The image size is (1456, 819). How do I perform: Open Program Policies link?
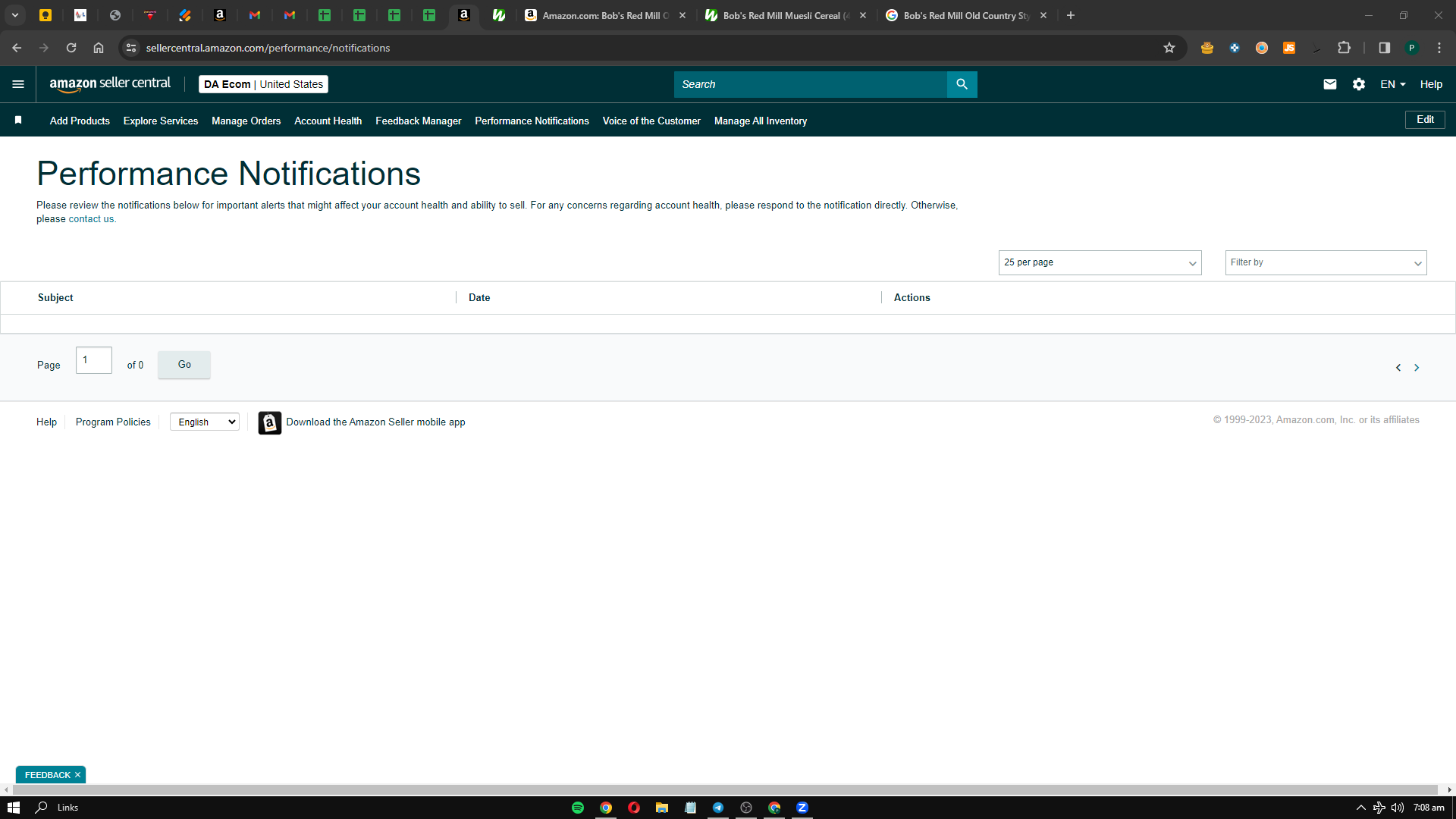[x=113, y=422]
